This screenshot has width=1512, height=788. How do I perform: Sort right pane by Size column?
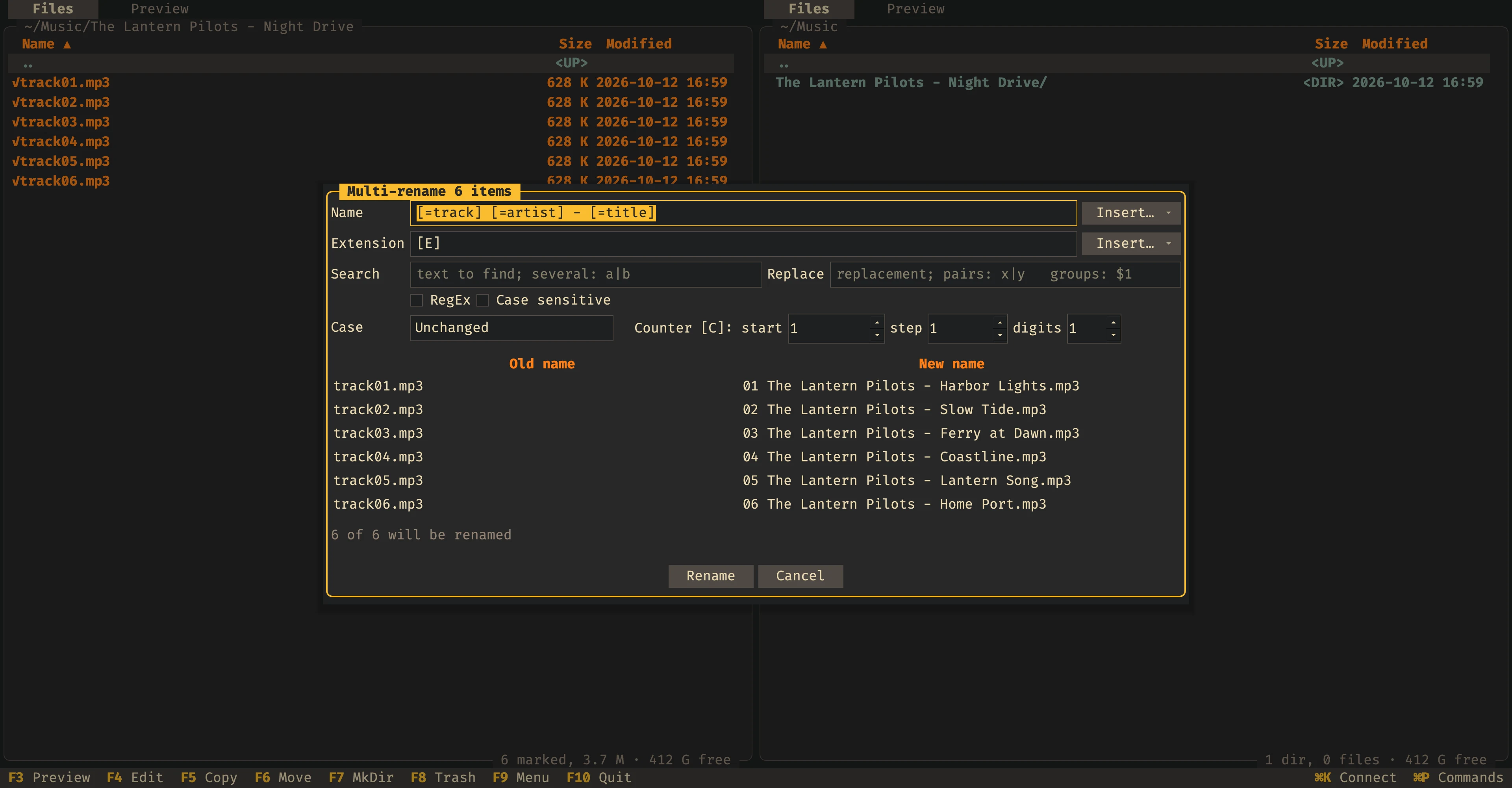point(1331,44)
